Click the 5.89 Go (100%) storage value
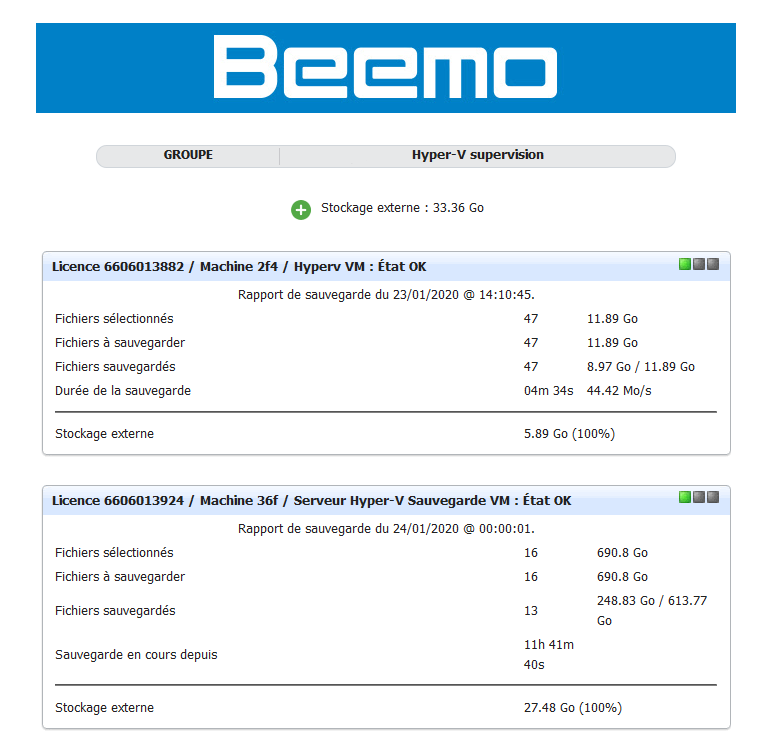Image resolution: width=774 pixels, height=754 pixels. click(x=569, y=434)
